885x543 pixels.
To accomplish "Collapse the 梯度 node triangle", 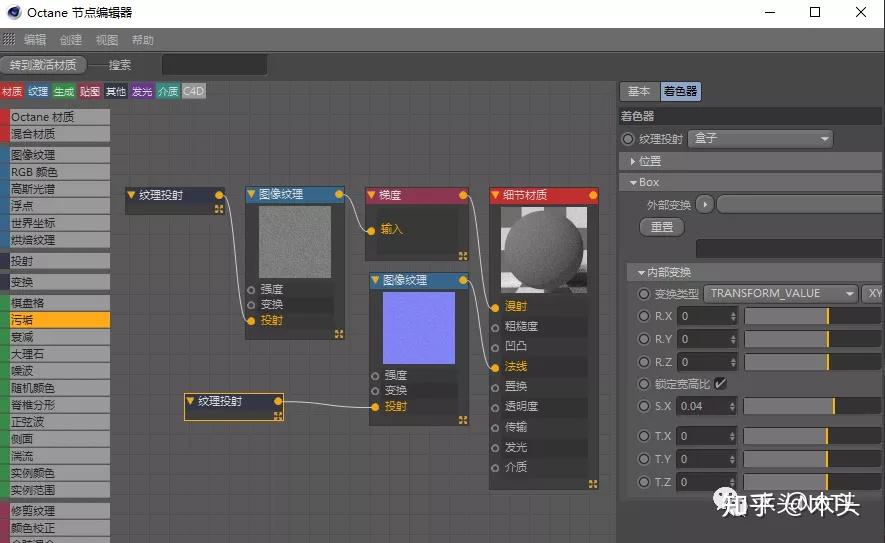I will pyautogui.click(x=371, y=195).
